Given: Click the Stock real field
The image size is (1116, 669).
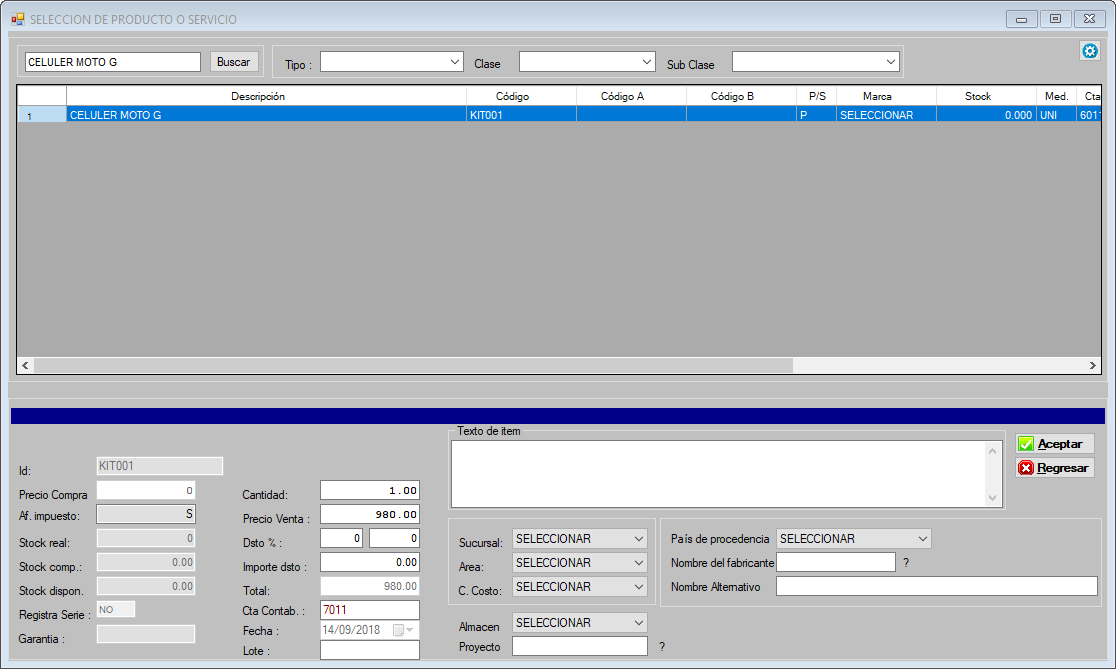Looking at the screenshot, I should [146, 539].
